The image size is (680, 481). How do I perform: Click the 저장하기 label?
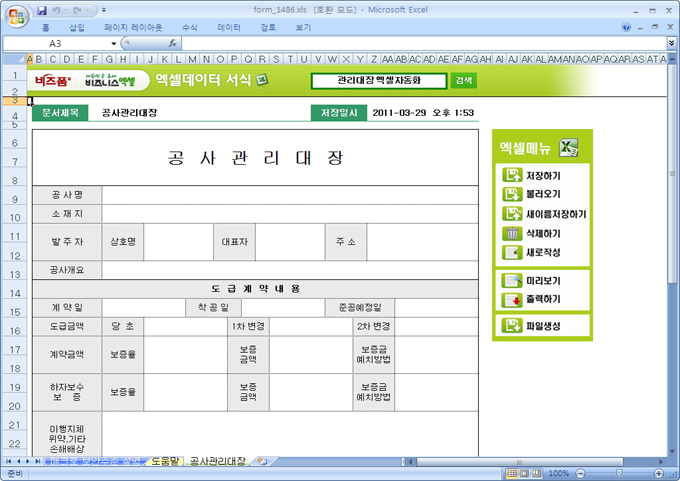[543, 176]
